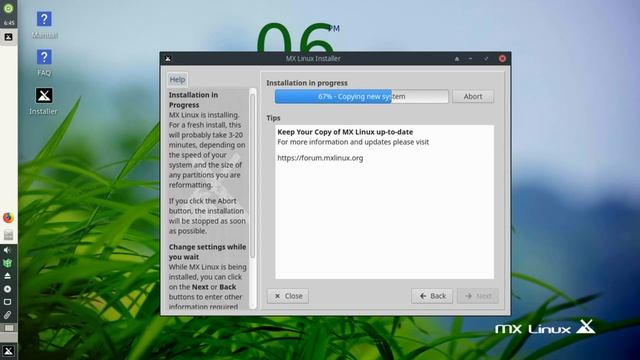Maximize the MX Linux Installer window
The image size is (640, 360).
coord(486,59)
